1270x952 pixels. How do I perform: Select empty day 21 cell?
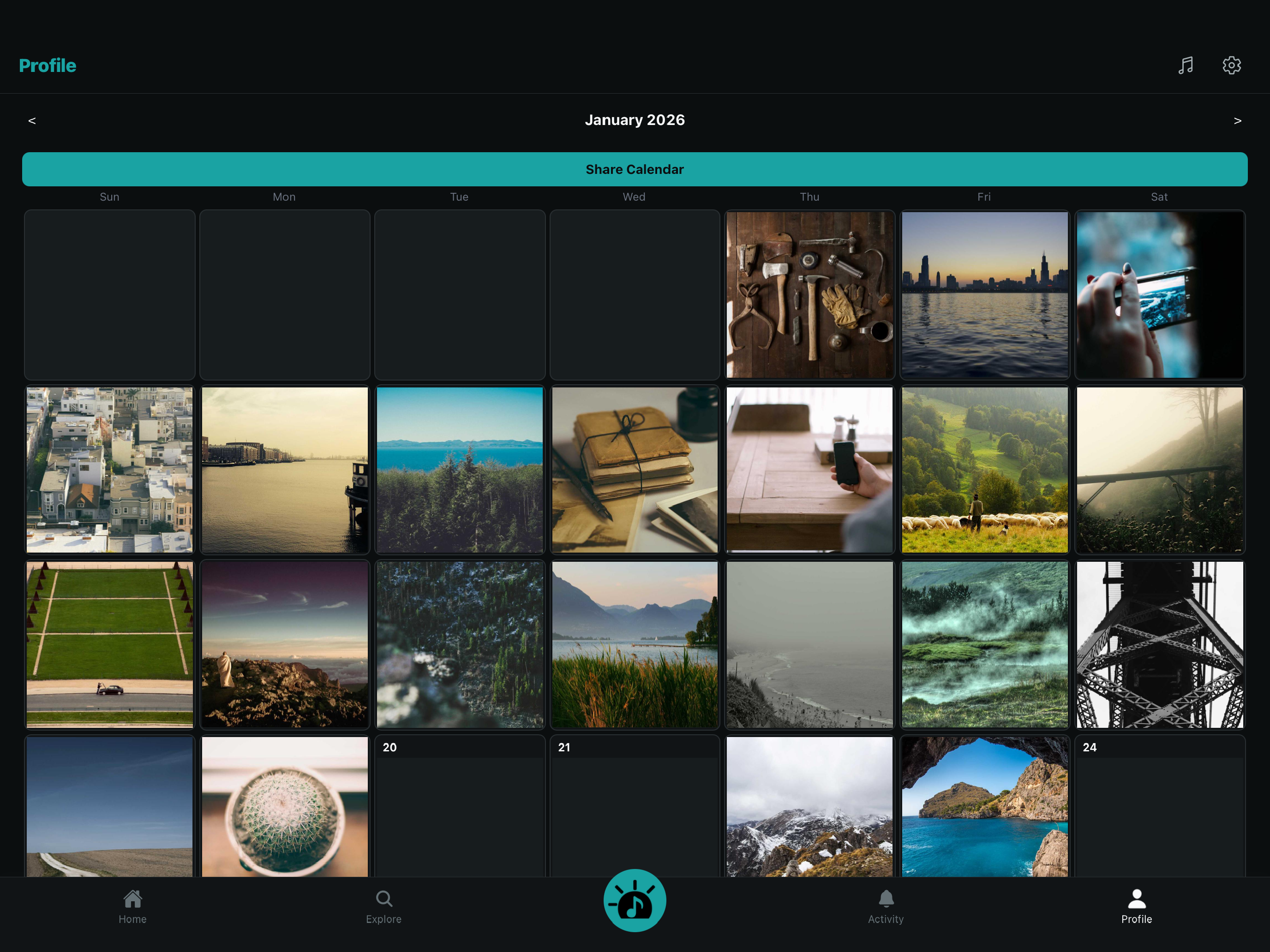coord(635,807)
